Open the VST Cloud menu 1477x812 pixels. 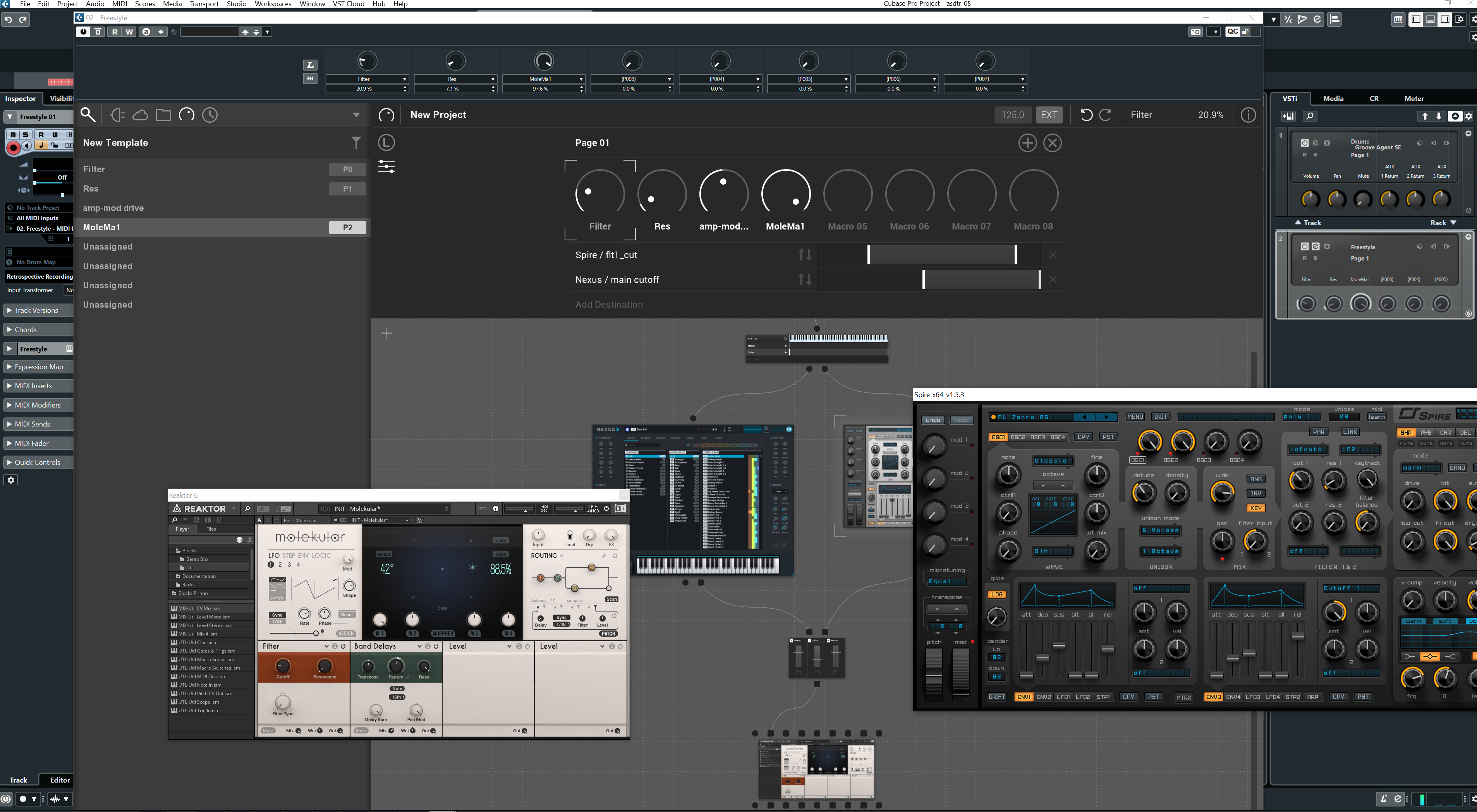click(349, 4)
